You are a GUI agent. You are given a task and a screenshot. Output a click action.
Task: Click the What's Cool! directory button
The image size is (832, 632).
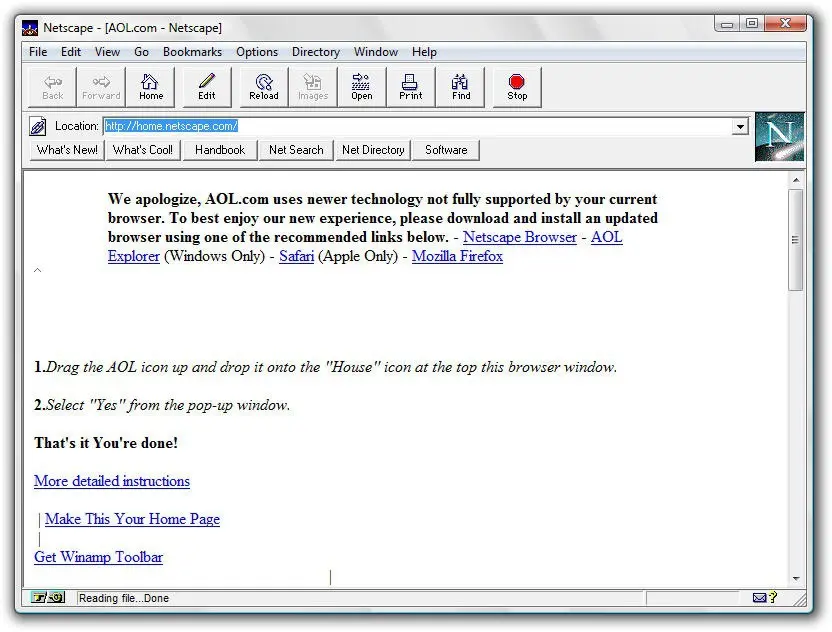143,150
